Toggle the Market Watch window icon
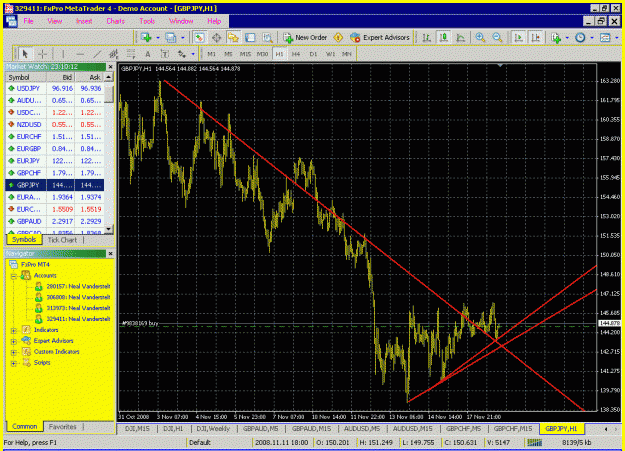The height and width of the screenshot is (451, 625). 199,37
